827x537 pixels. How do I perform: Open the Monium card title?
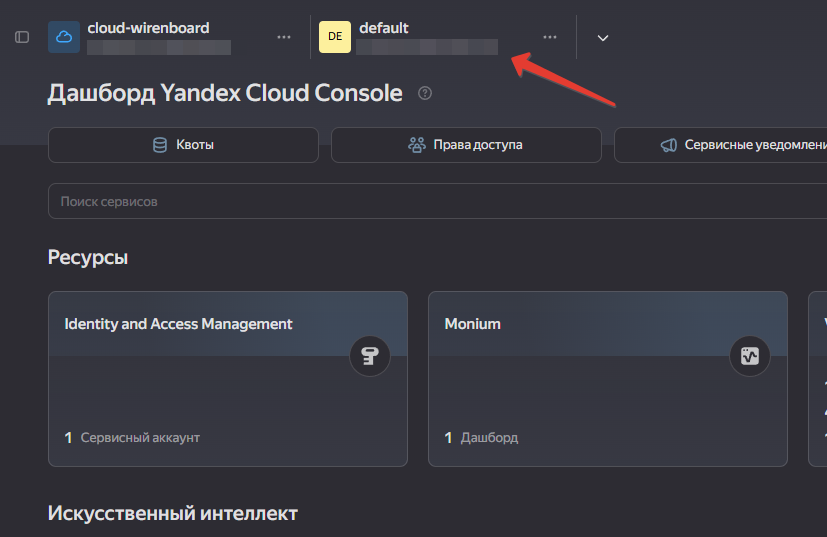click(x=472, y=324)
